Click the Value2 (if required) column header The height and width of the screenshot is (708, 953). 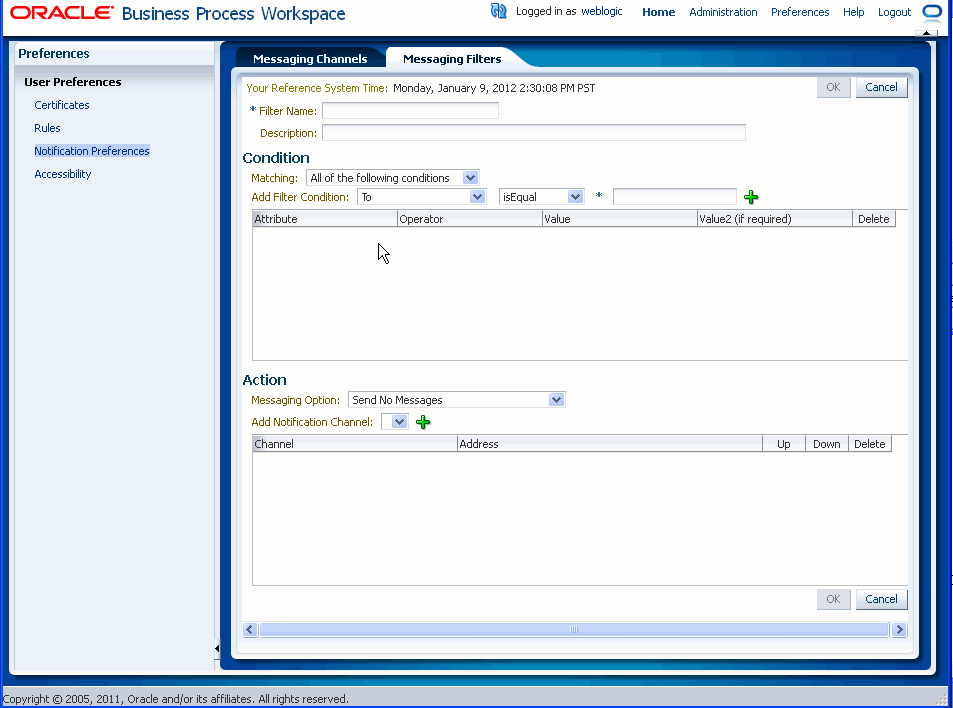(x=774, y=219)
